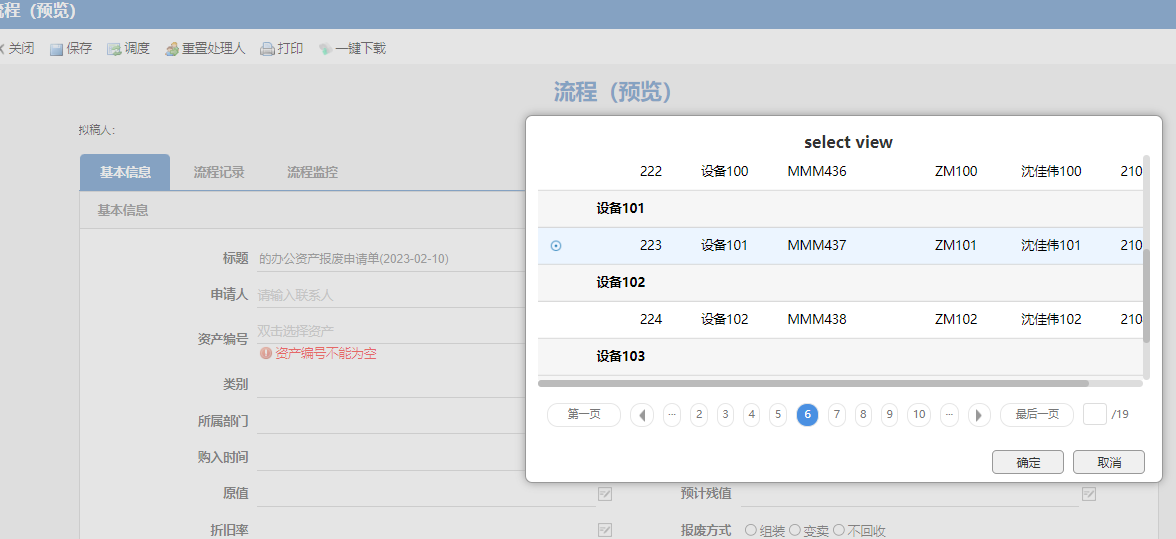Click the 所属部门 field

pos(390,421)
